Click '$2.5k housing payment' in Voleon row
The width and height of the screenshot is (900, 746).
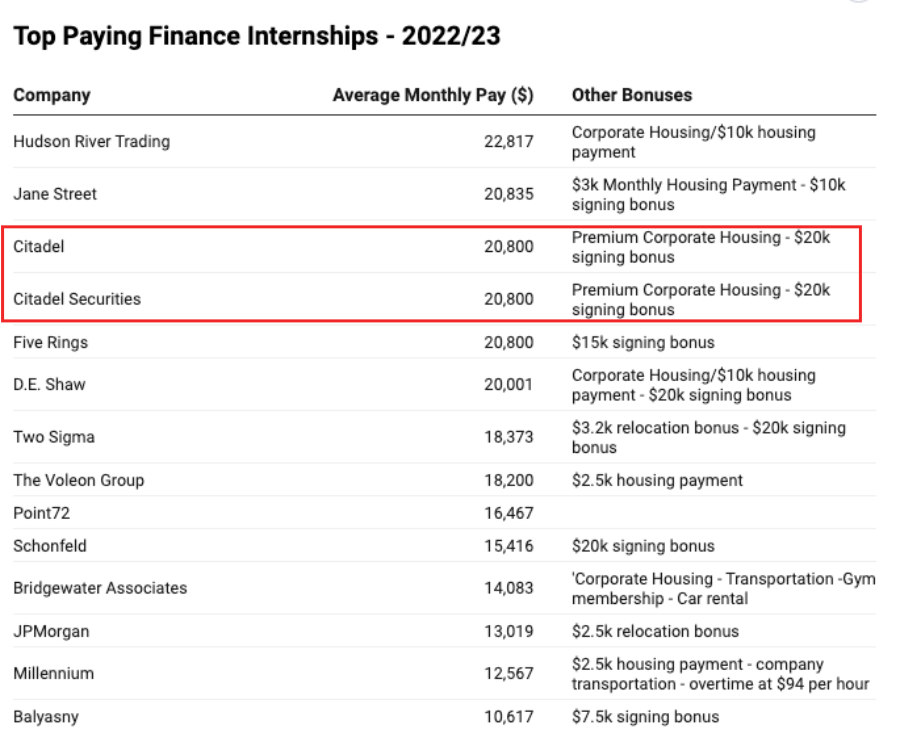click(657, 480)
